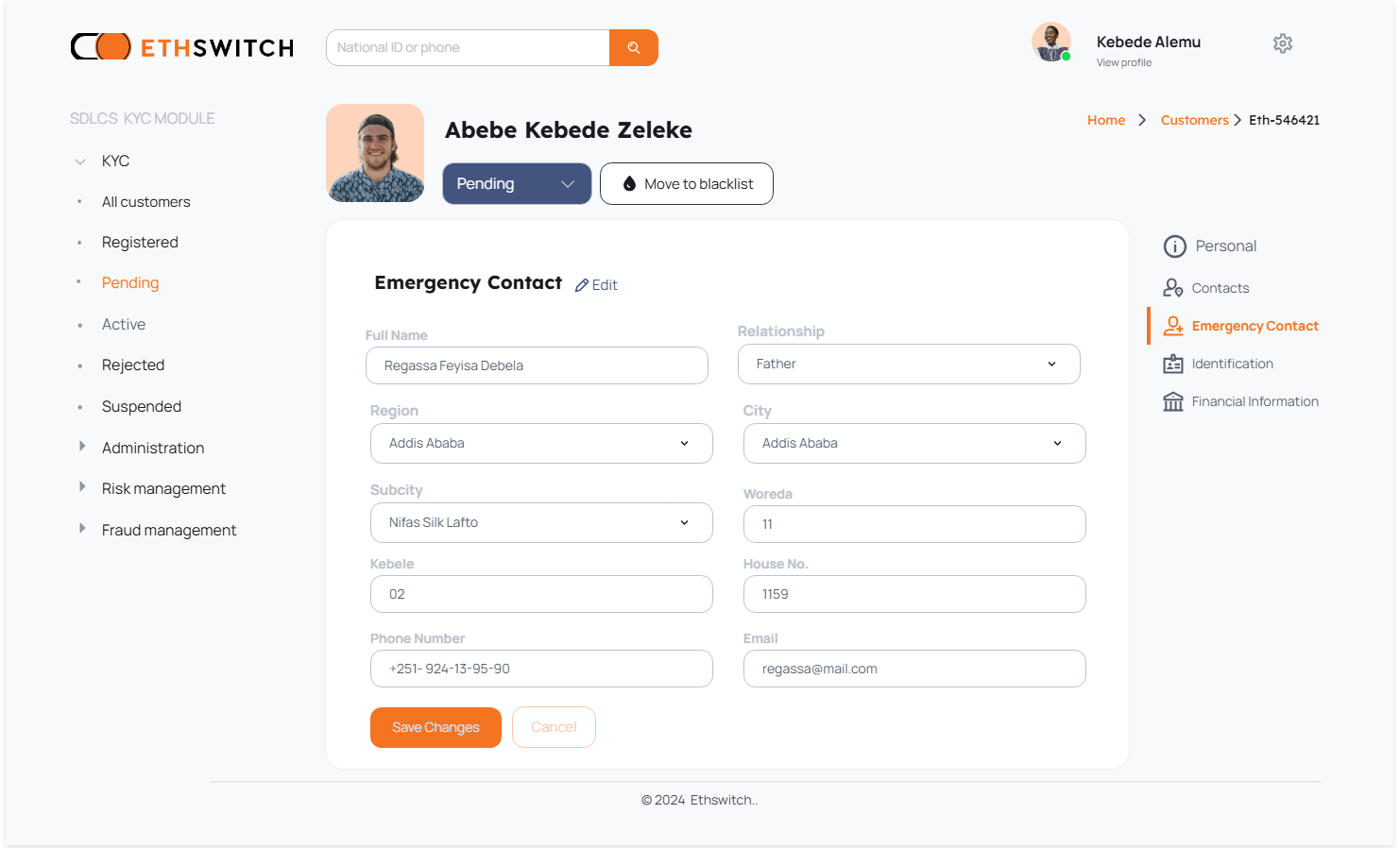Click the Contacts person-pin icon
The image size is (1400, 848).
[x=1173, y=288]
